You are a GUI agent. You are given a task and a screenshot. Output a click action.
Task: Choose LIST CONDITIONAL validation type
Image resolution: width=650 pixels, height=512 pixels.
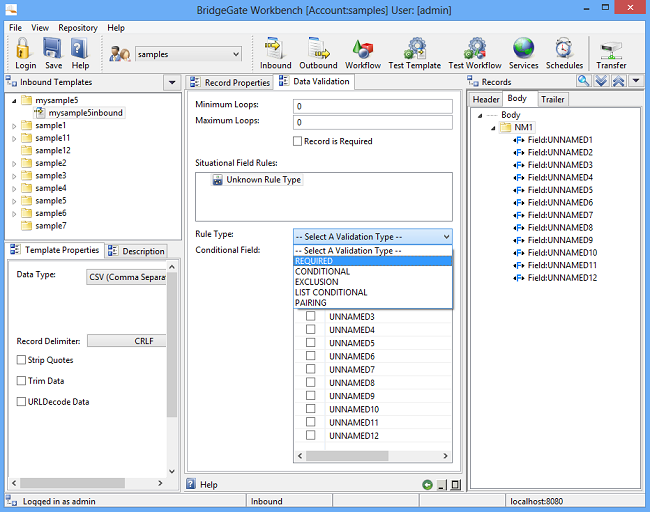click(373, 292)
